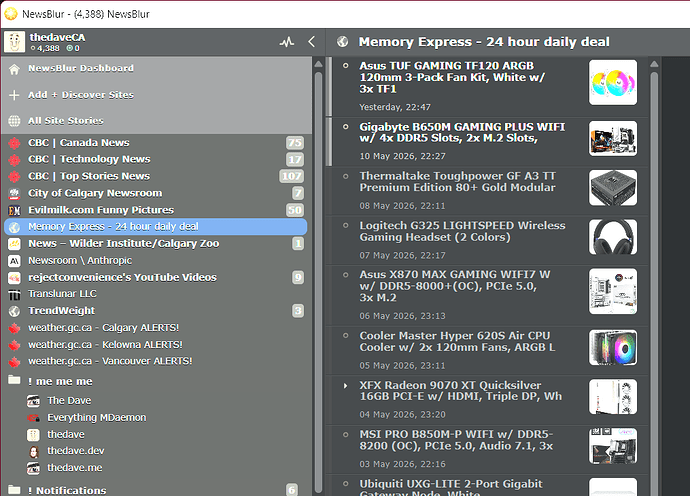Click The Dave feed favicon
690x496 pixels.
(x=33, y=401)
